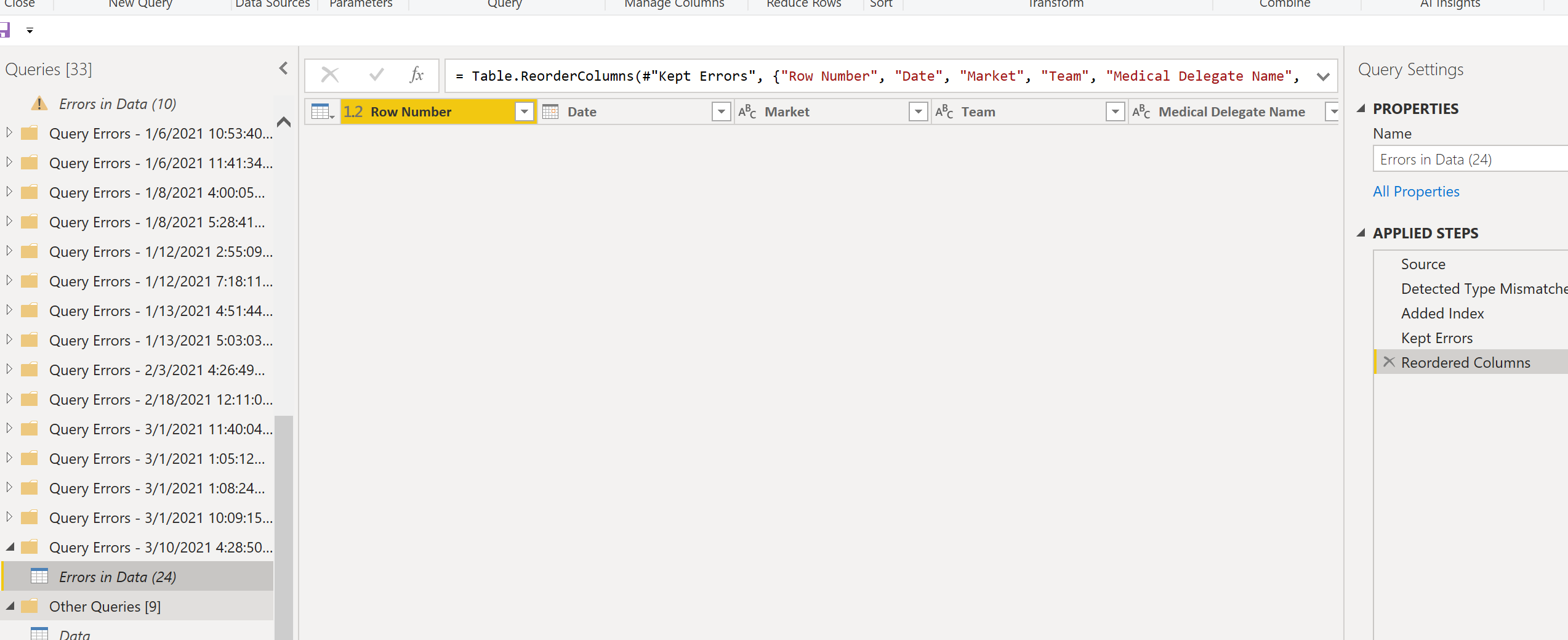Click the save icon in quick access toolbar
Screen dimensions: 1568x640
[x=4, y=30]
